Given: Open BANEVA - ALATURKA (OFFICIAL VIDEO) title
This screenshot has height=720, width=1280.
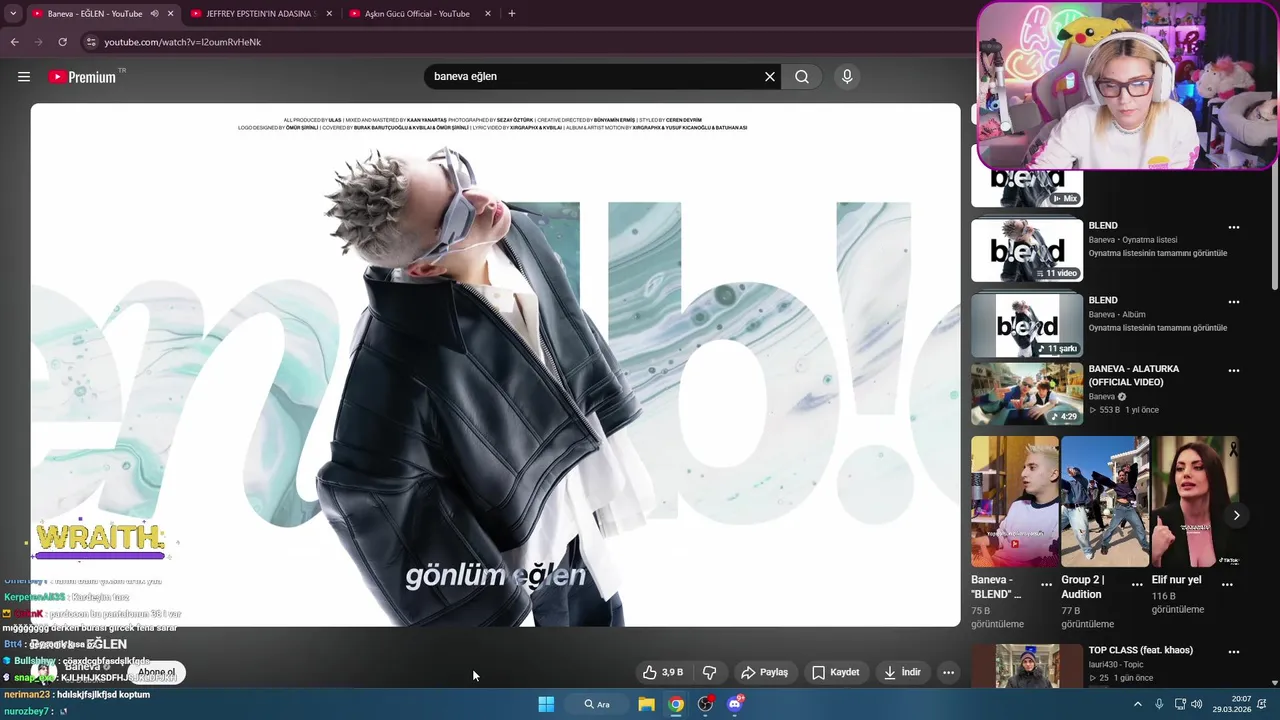Looking at the screenshot, I should tap(1133, 375).
